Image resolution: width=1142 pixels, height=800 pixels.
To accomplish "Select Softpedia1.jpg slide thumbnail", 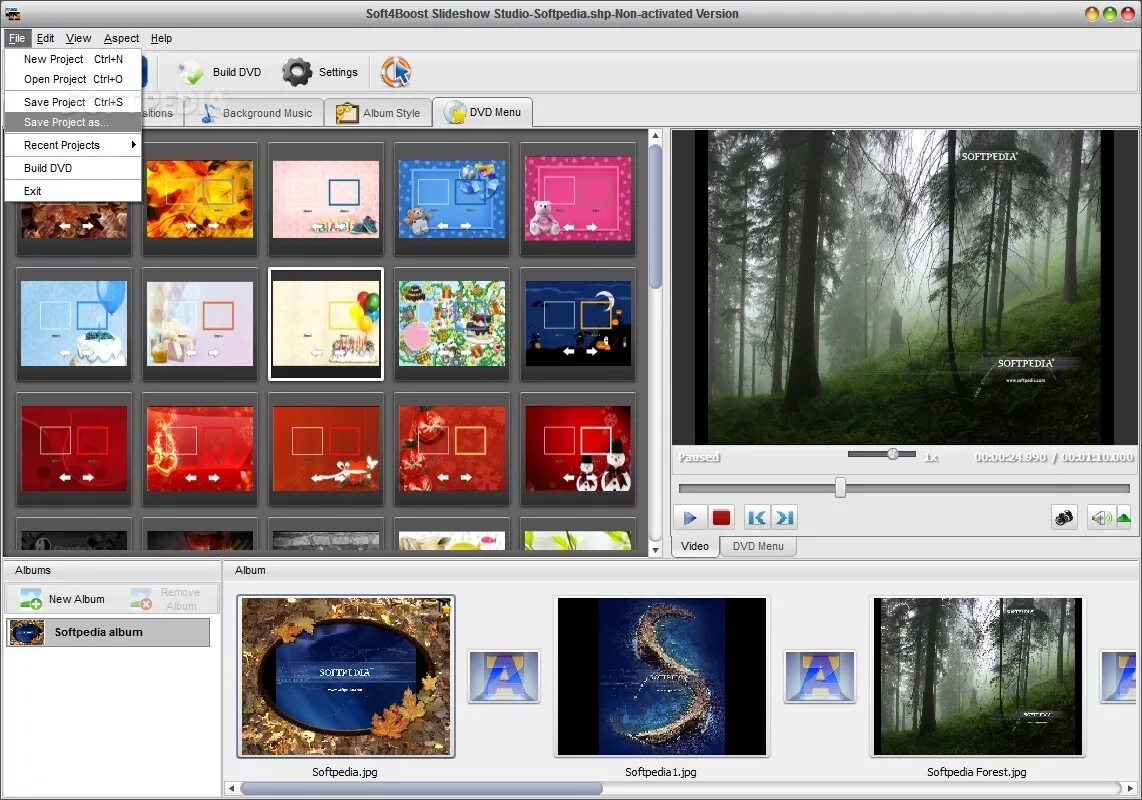I will 661,677.
